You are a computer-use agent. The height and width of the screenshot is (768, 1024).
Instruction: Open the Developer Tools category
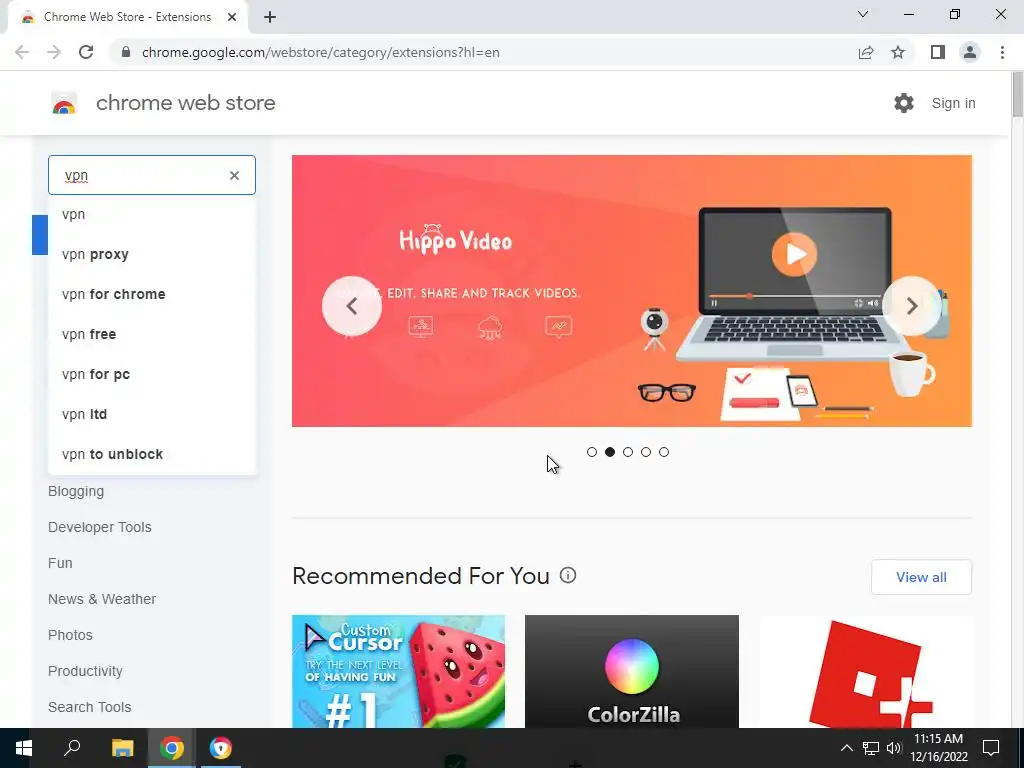[99, 527]
